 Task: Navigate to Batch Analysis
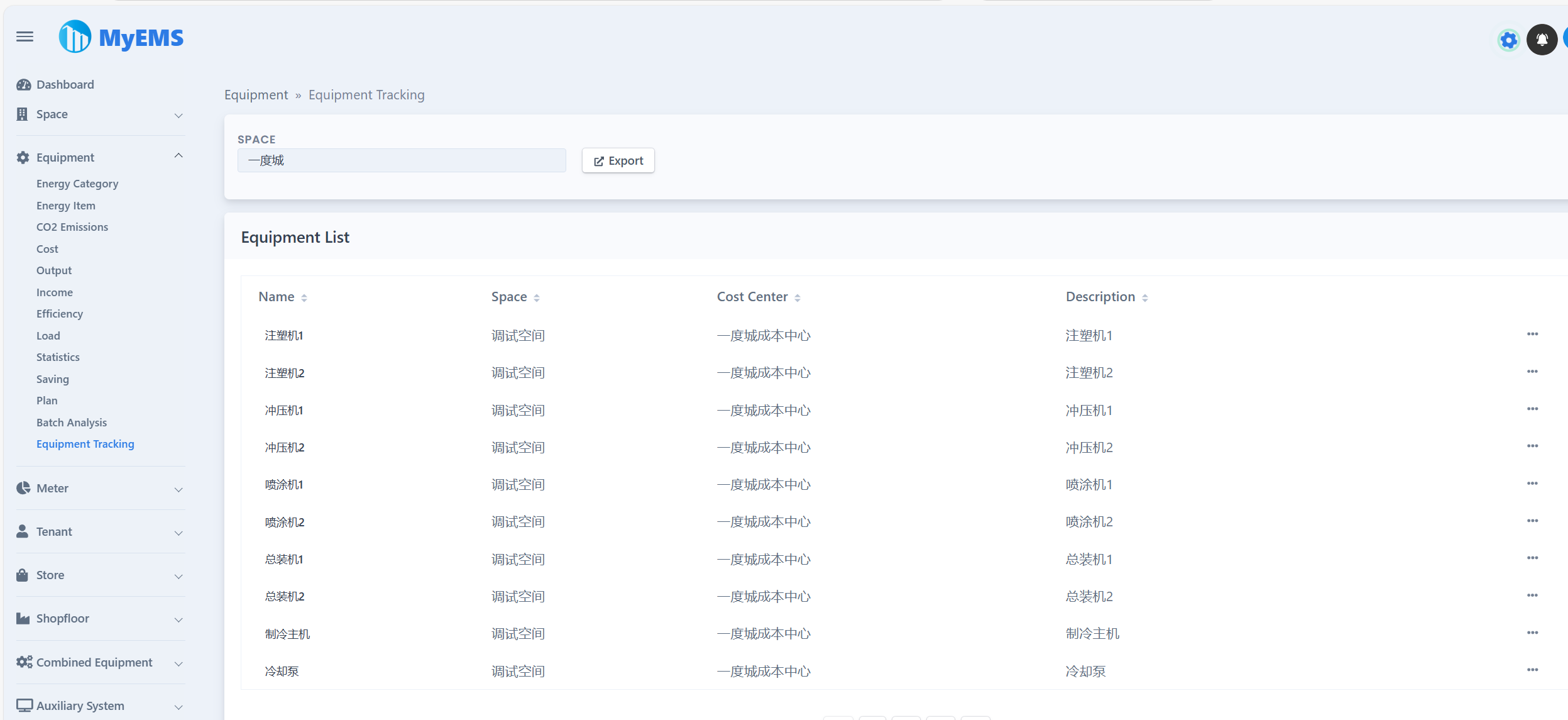[71, 422]
